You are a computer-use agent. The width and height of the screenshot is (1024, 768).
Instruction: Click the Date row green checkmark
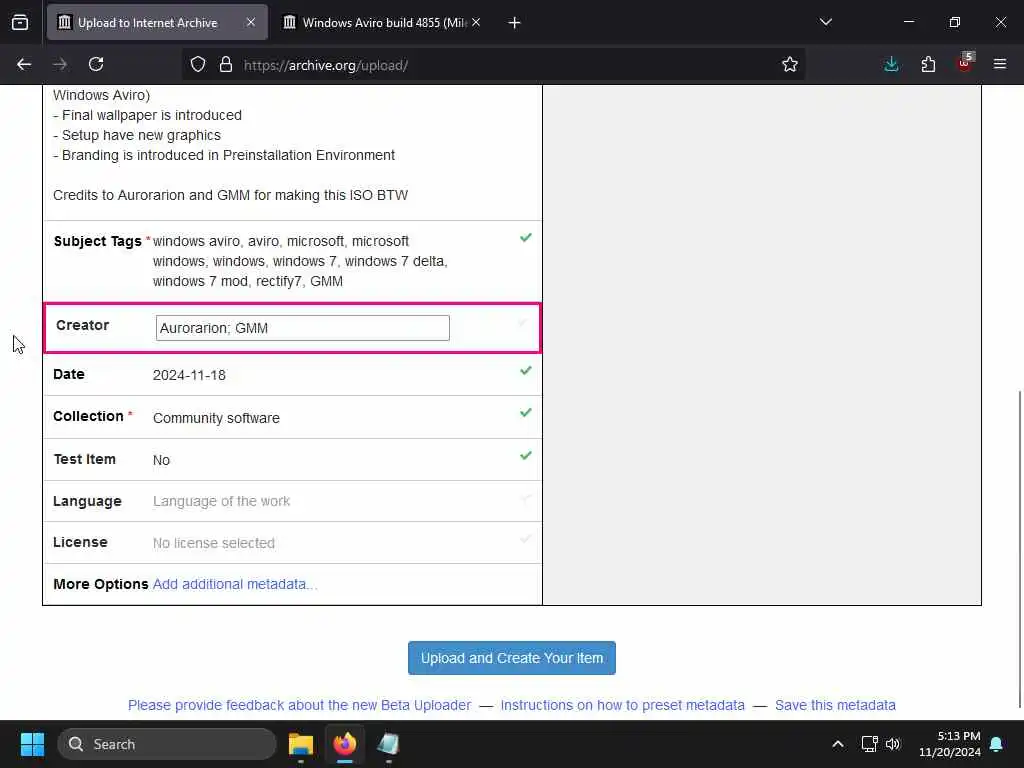pos(526,370)
